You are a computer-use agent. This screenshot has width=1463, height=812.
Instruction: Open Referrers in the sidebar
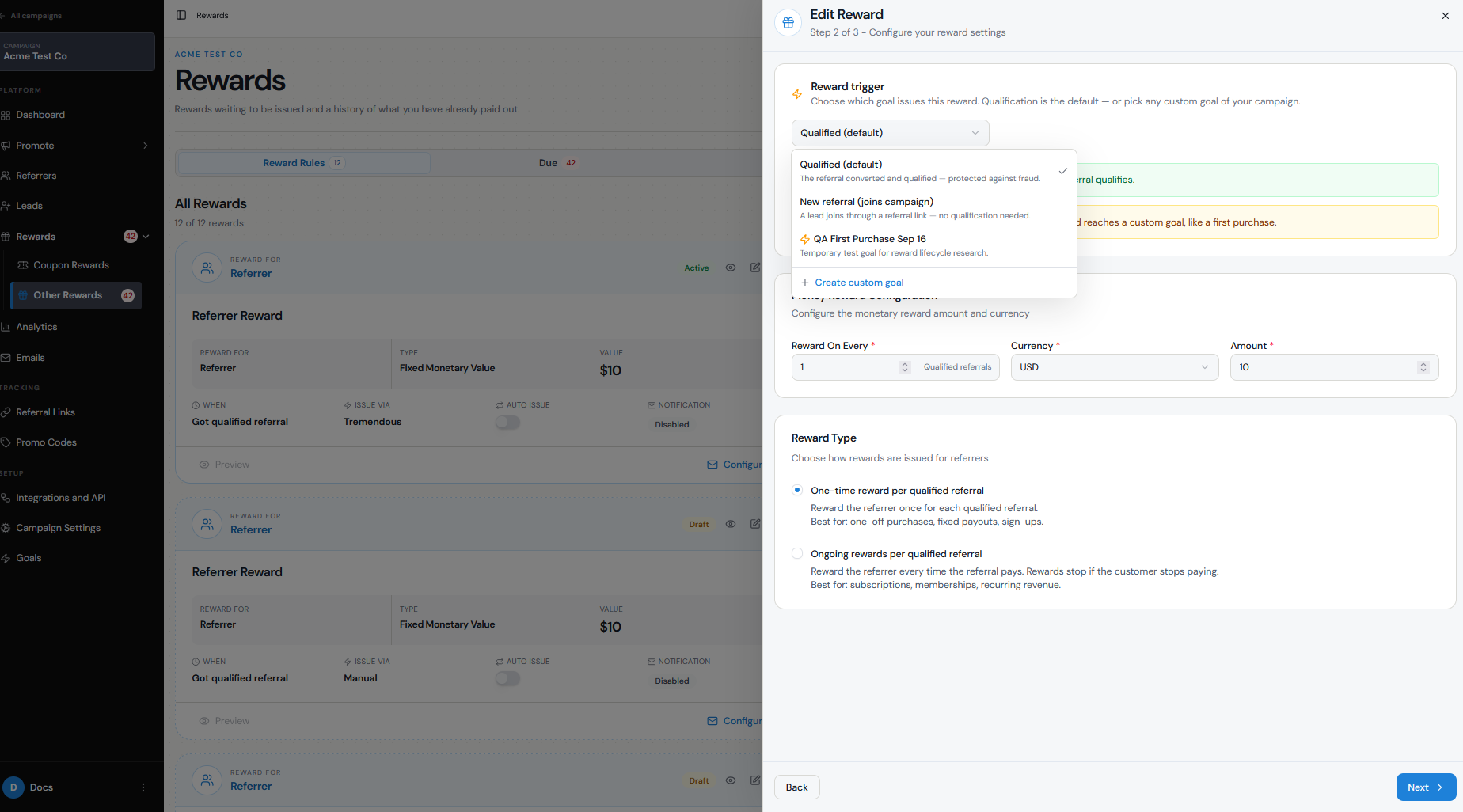click(36, 176)
